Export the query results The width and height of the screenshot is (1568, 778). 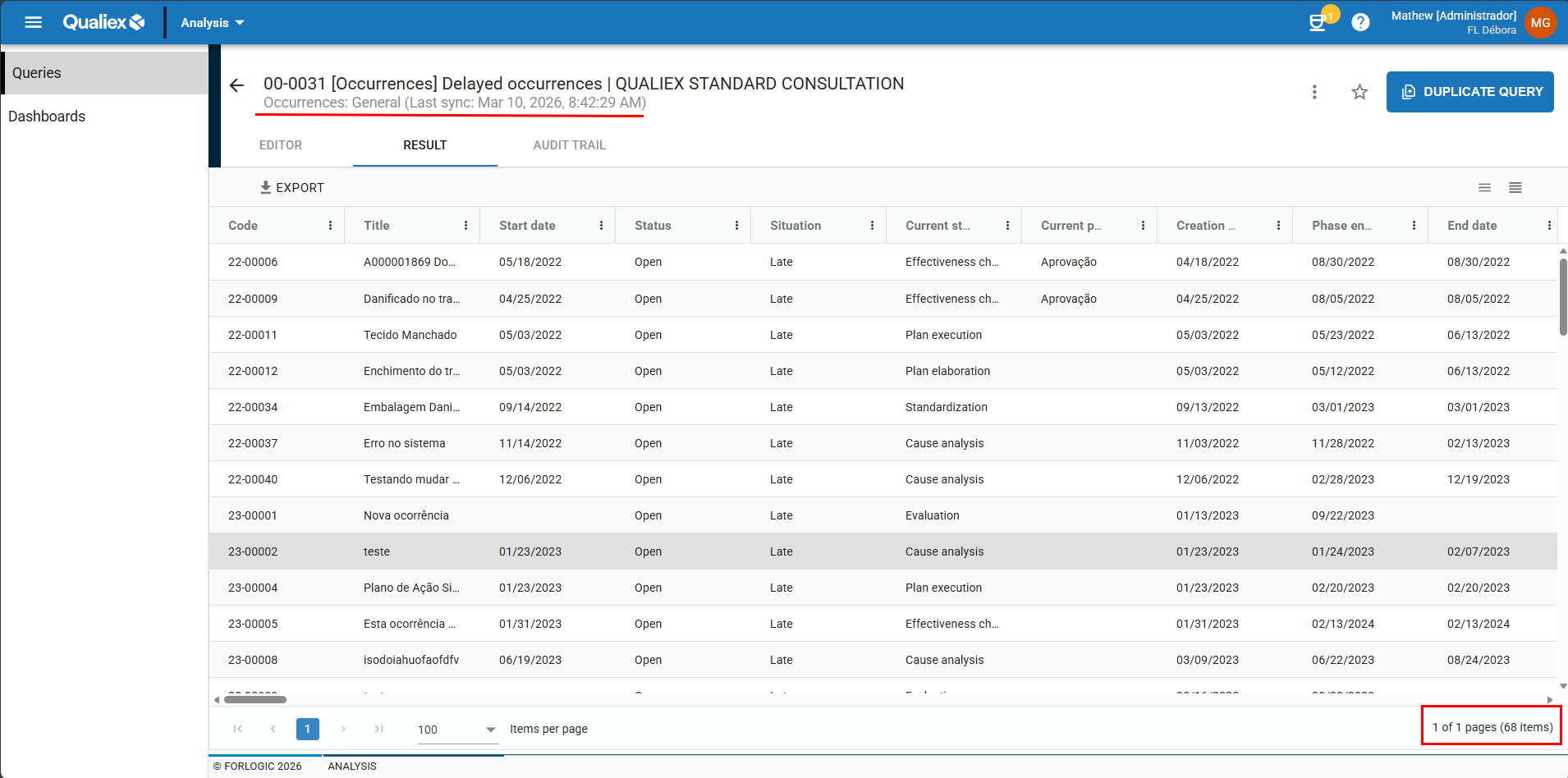(292, 188)
